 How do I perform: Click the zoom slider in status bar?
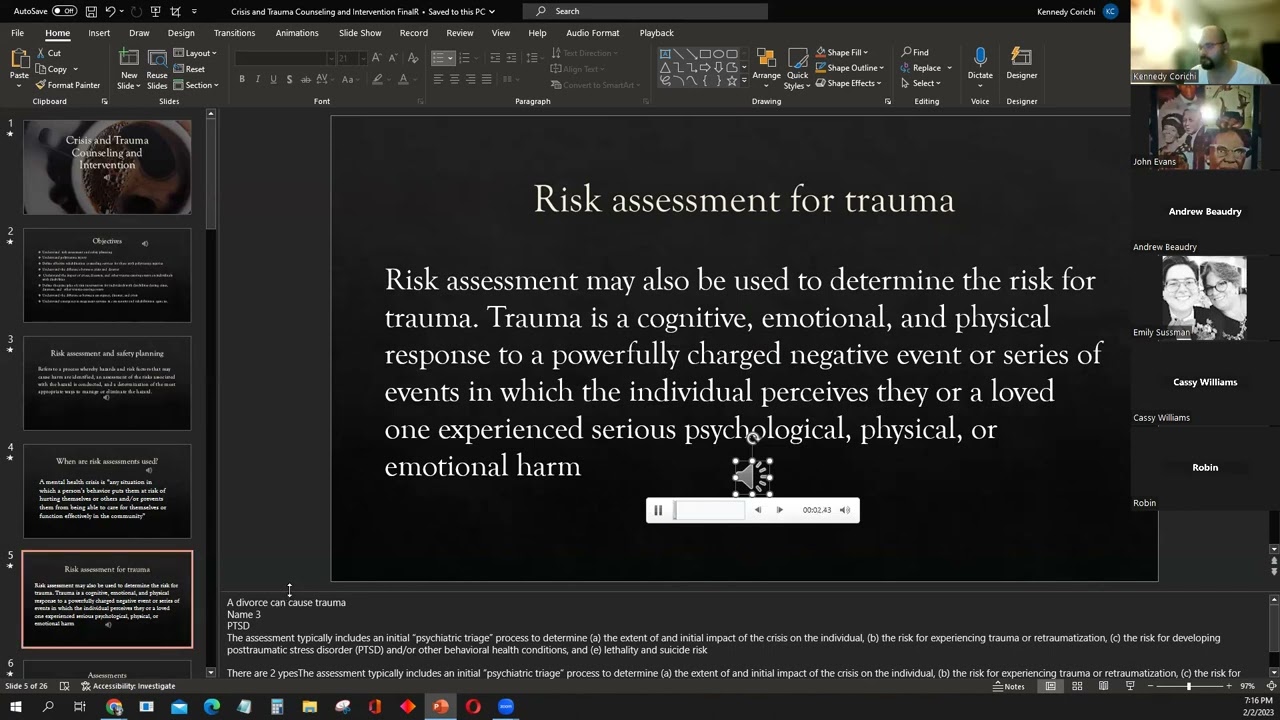click(x=1189, y=686)
